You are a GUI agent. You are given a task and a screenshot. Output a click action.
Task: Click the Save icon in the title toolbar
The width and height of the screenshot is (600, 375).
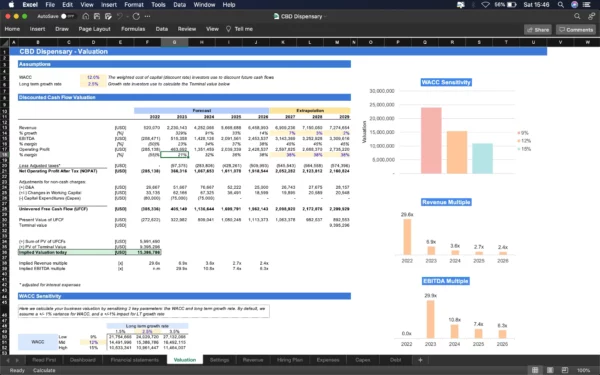point(97,16)
